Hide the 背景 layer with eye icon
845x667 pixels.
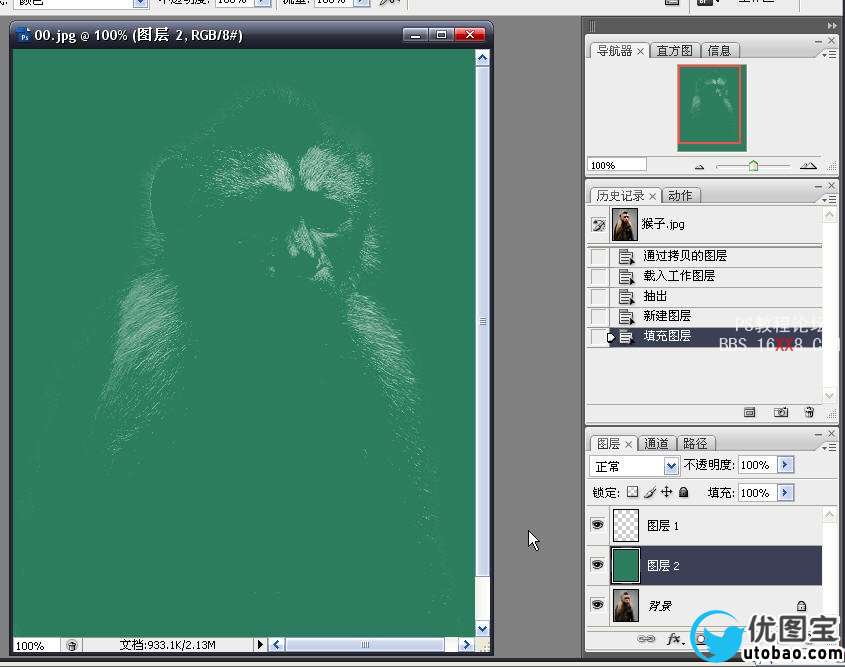[597, 605]
